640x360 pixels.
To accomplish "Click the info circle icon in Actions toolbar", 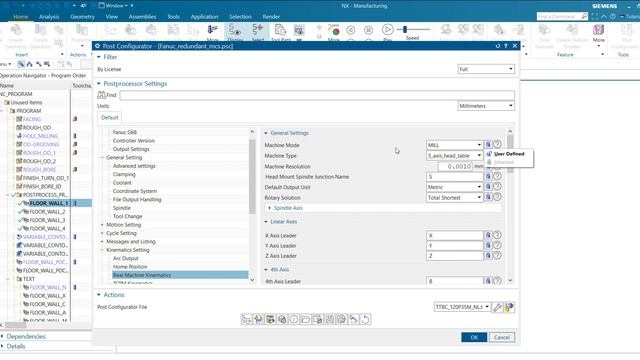I will [x=293, y=319].
